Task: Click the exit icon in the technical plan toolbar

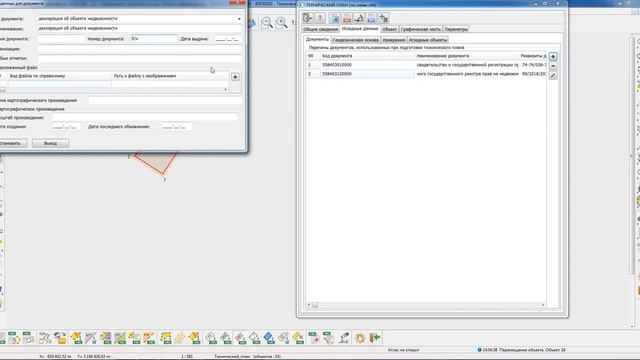Action: (x=307, y=18)
